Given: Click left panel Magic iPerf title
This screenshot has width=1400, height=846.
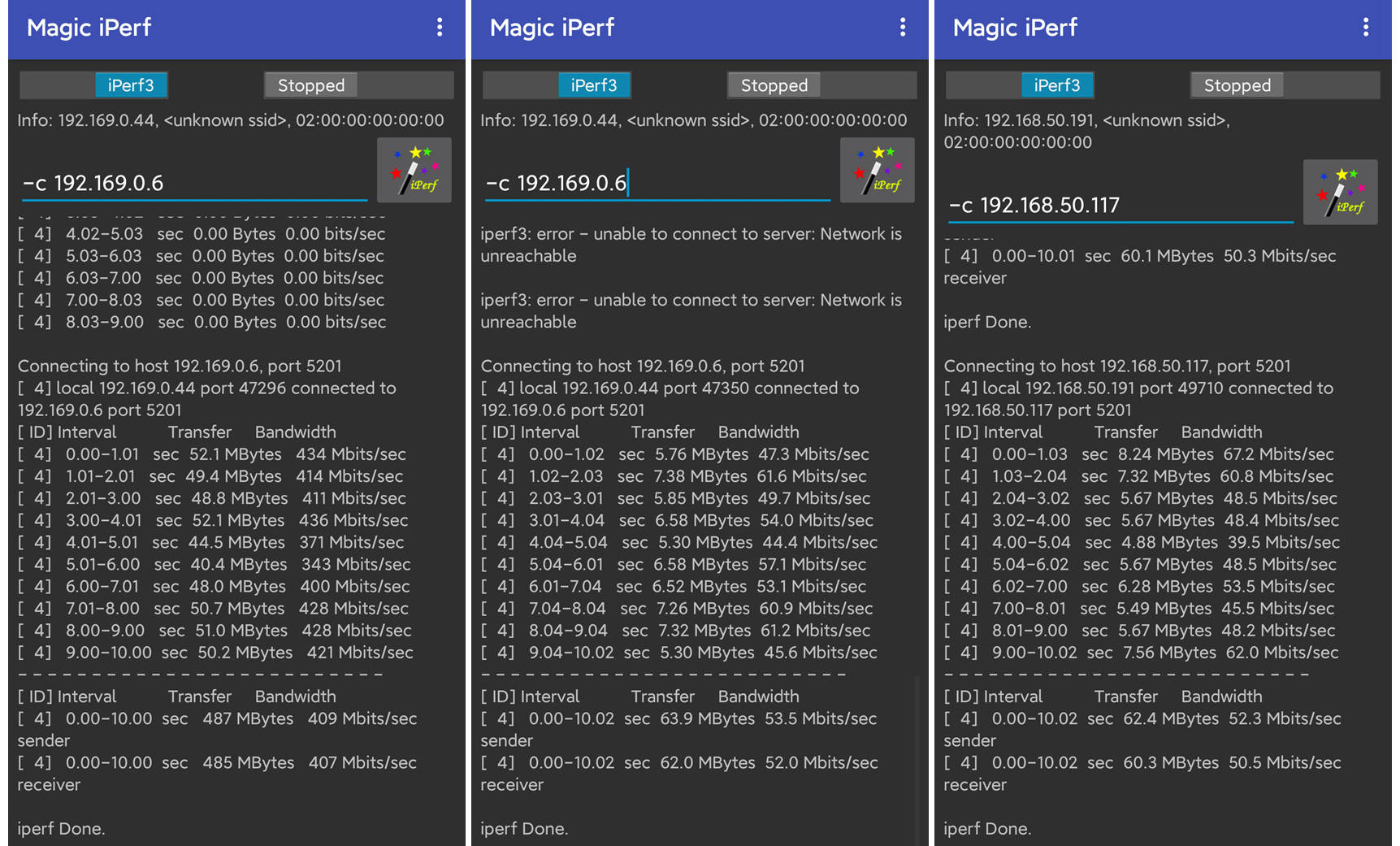Looking at the screenshot, I should click(x=89, y=28).
